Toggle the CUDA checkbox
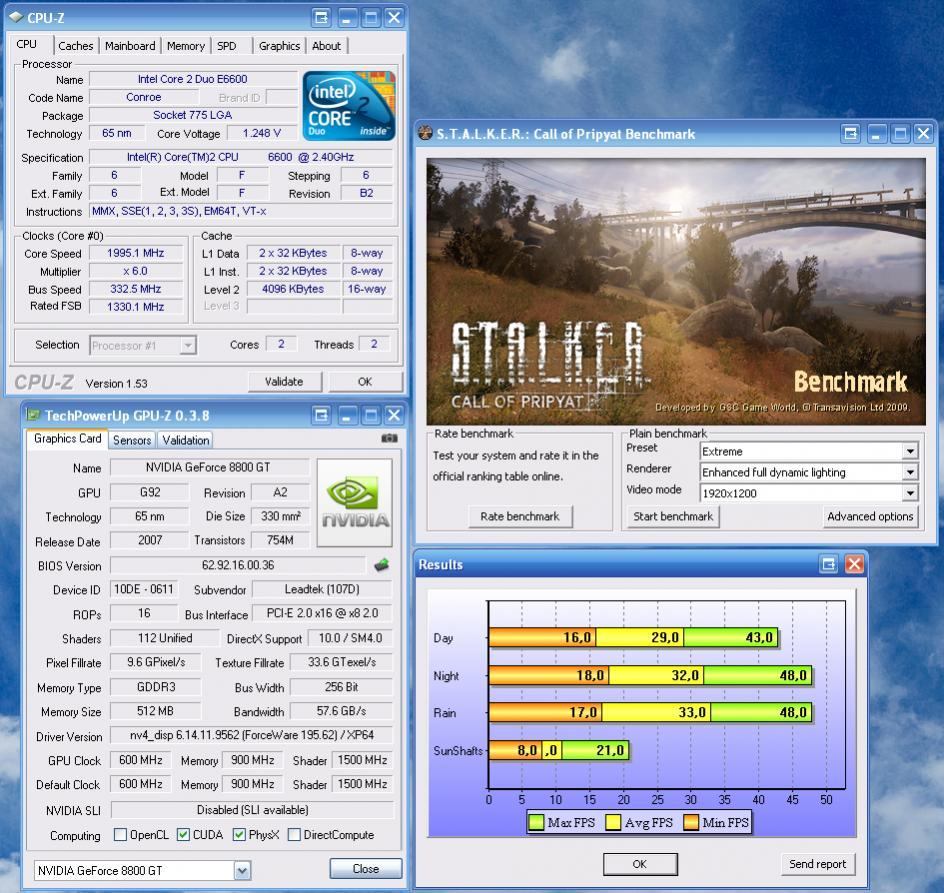944x893 pixels. click(184, 835)
